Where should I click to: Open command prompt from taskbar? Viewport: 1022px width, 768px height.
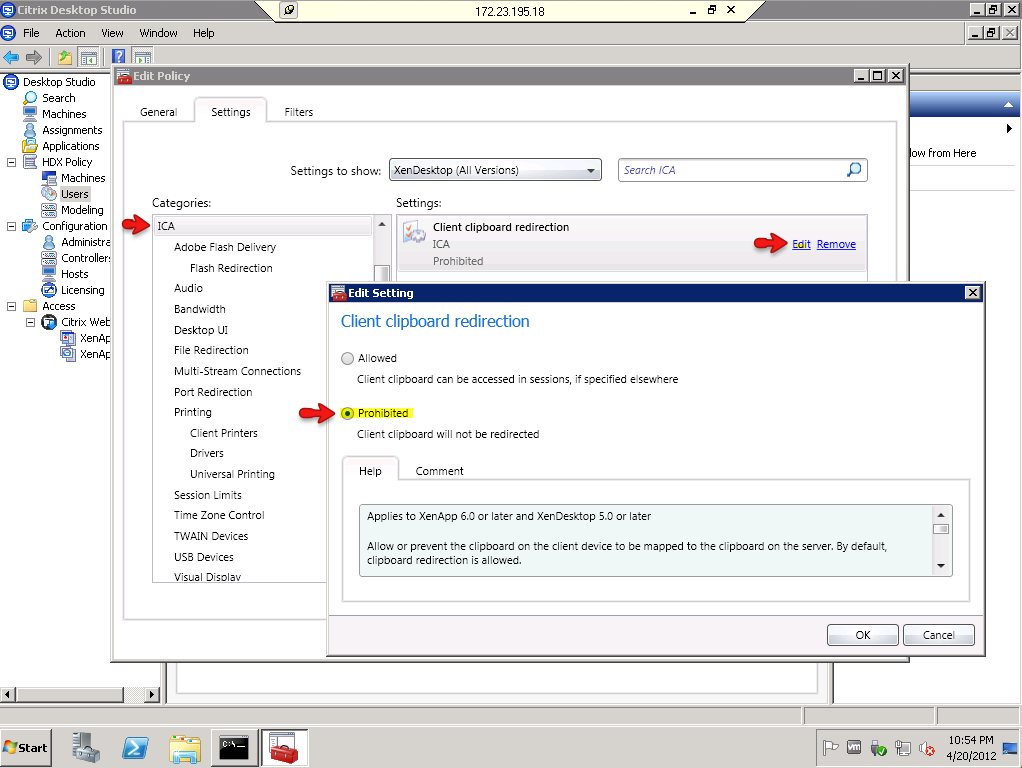tap(234, 748)
